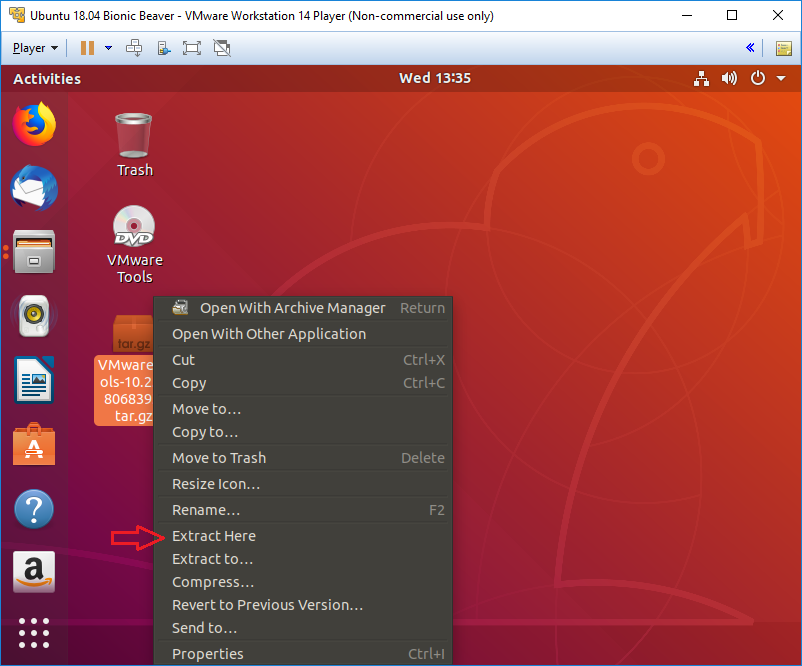
Task: Select Copy from the context menu
Action: click(303, 383)
